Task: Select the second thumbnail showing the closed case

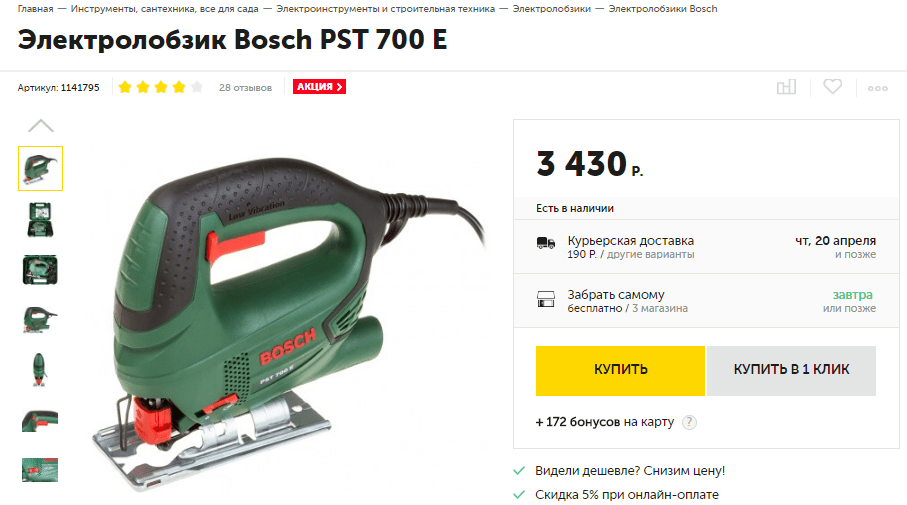Action: coord(40,219)
